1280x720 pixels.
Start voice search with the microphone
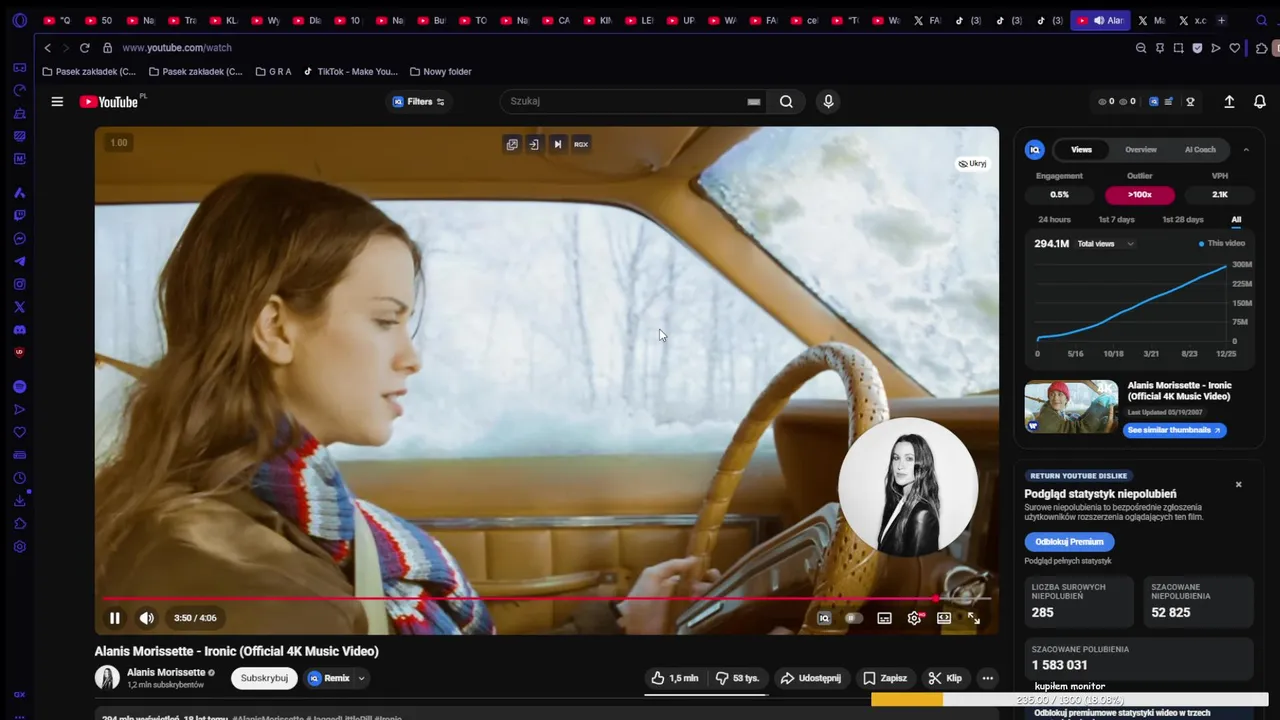tap(828, 101)
